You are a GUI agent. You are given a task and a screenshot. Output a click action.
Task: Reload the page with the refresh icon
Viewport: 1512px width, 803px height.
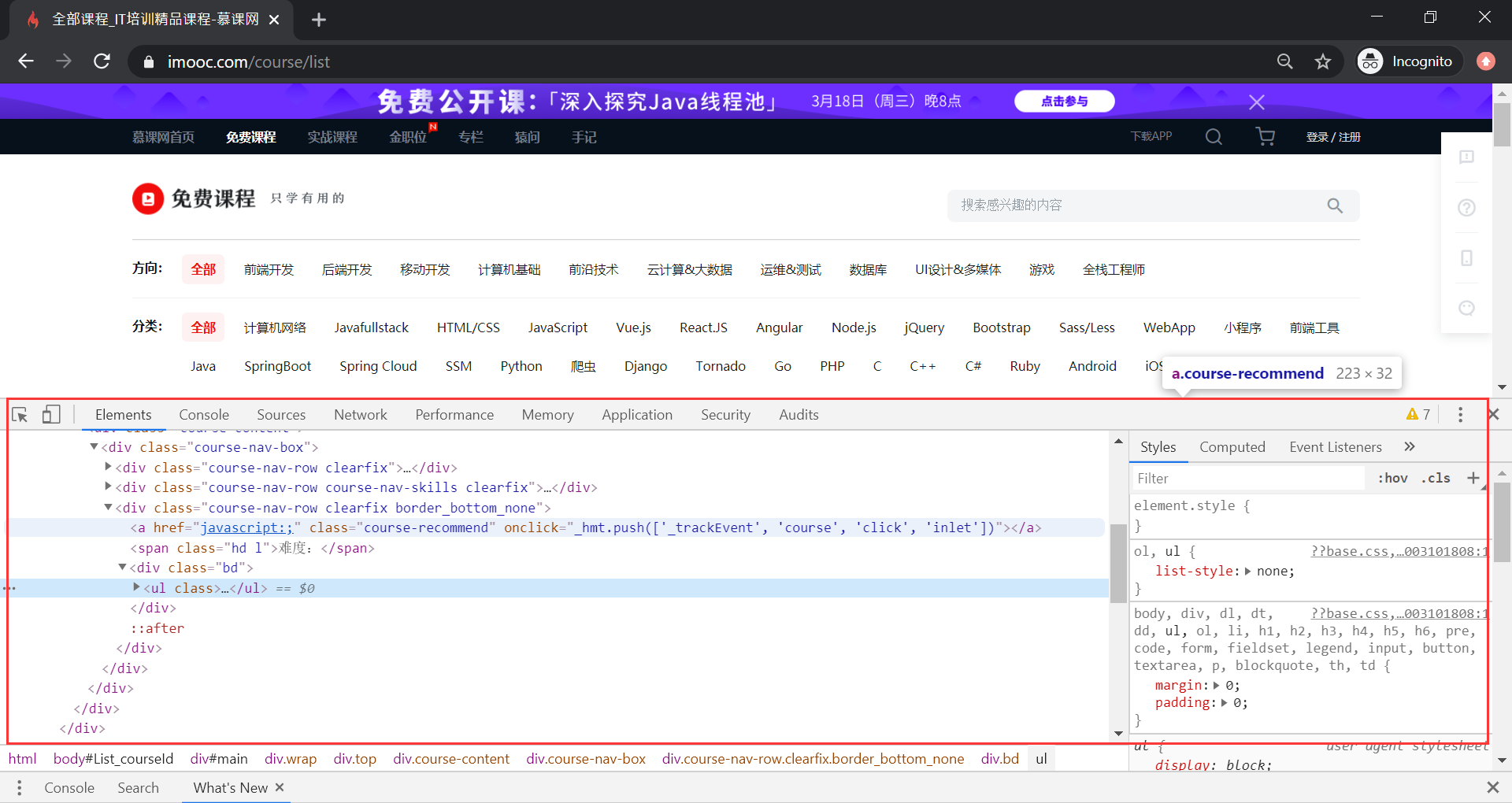(102, 61)
